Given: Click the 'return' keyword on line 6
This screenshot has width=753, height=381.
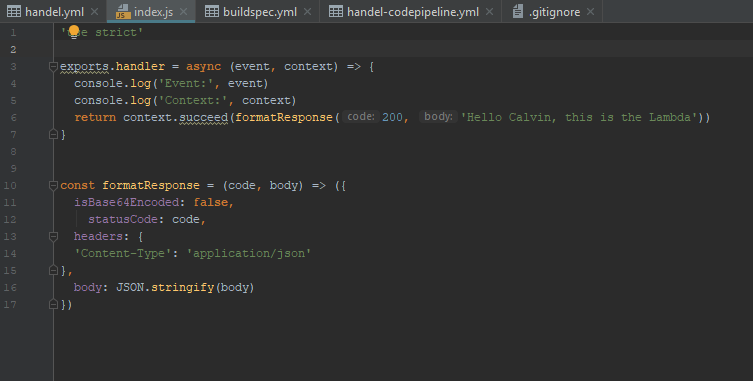Looking at the screenshot, I should pos(95,117).
